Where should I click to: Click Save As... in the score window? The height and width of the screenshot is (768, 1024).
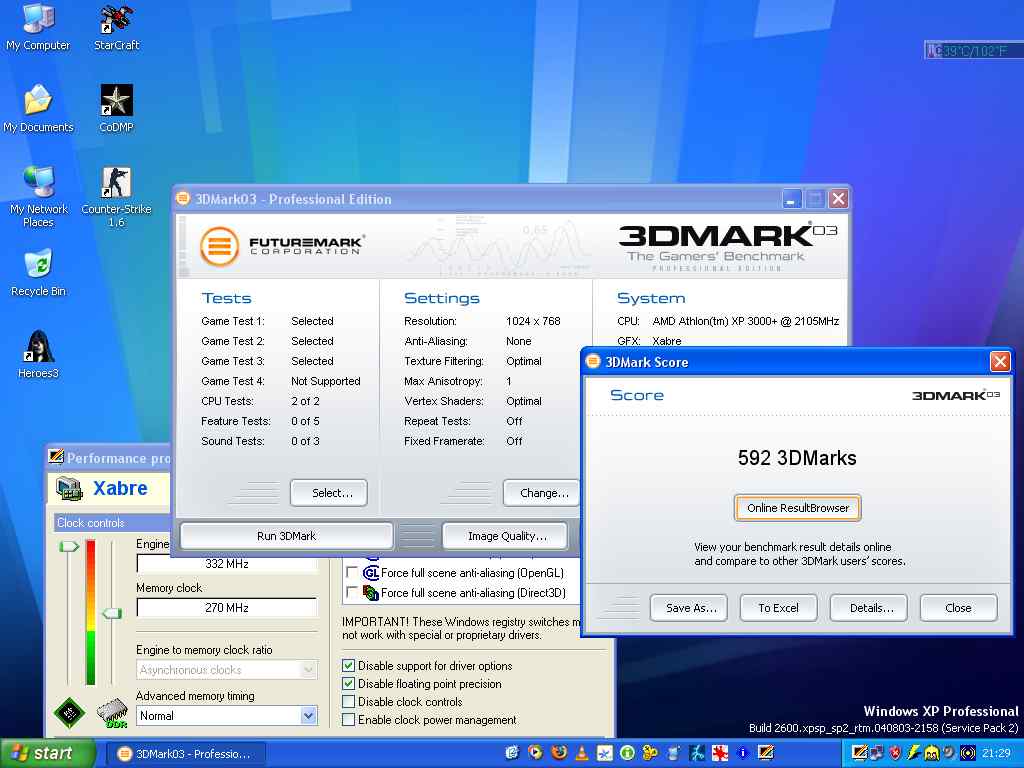coord(689,608)
